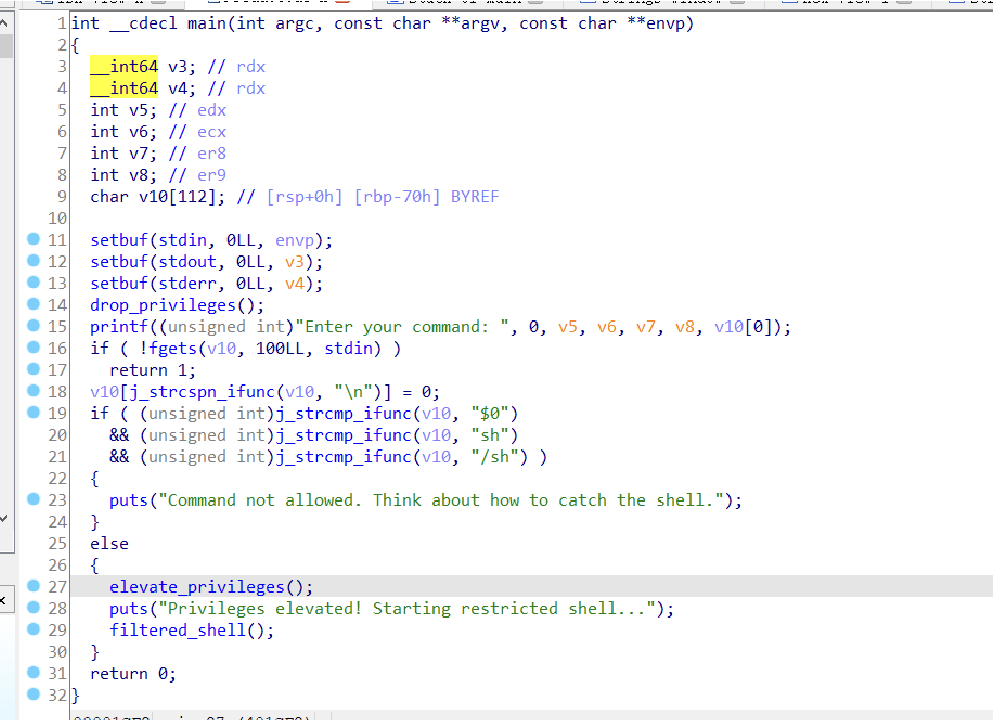
Task: Click the blue marker on fgets line 16
Action: (x=33, y=348)
